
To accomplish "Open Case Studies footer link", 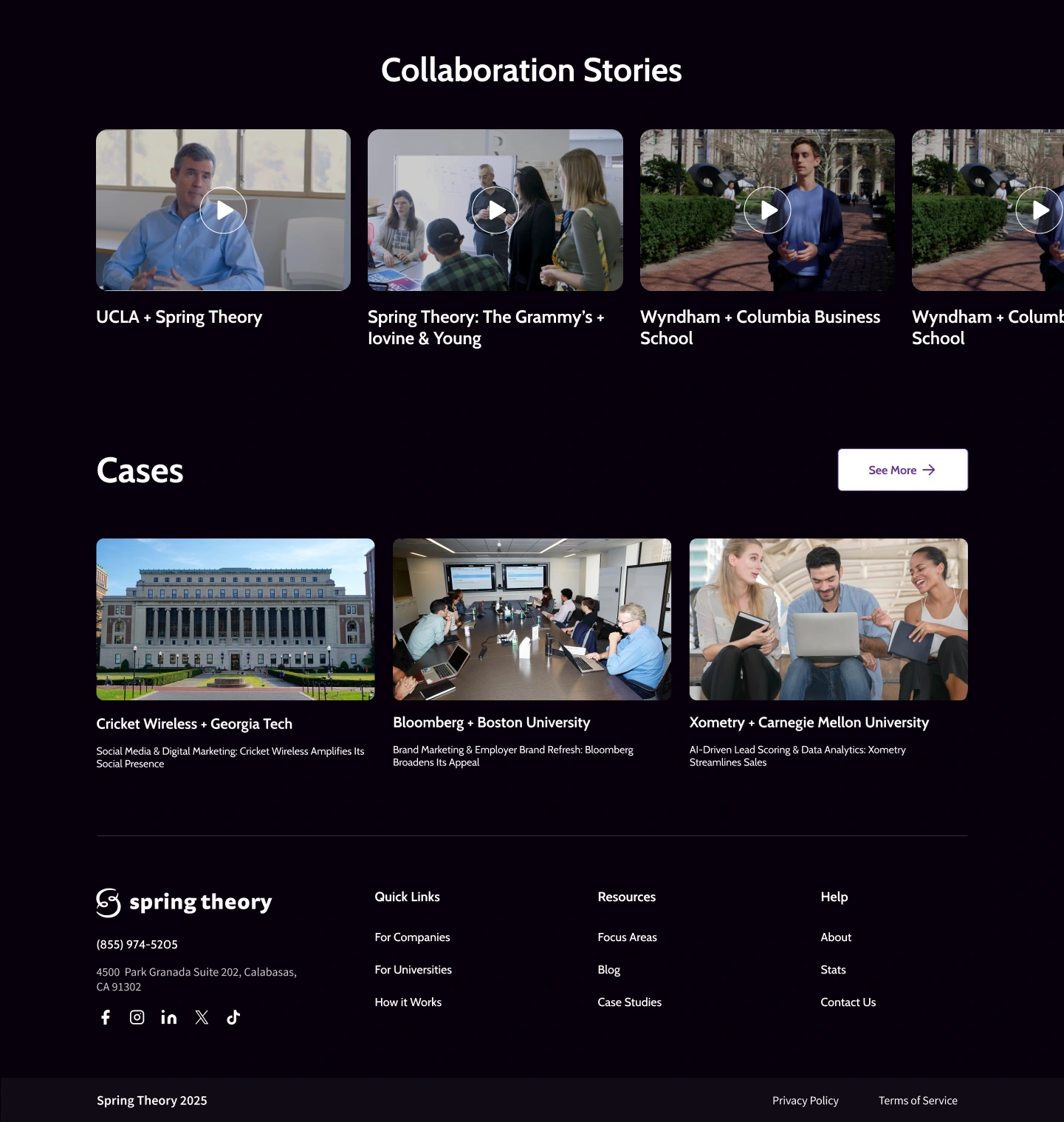I will (629, 1002).
